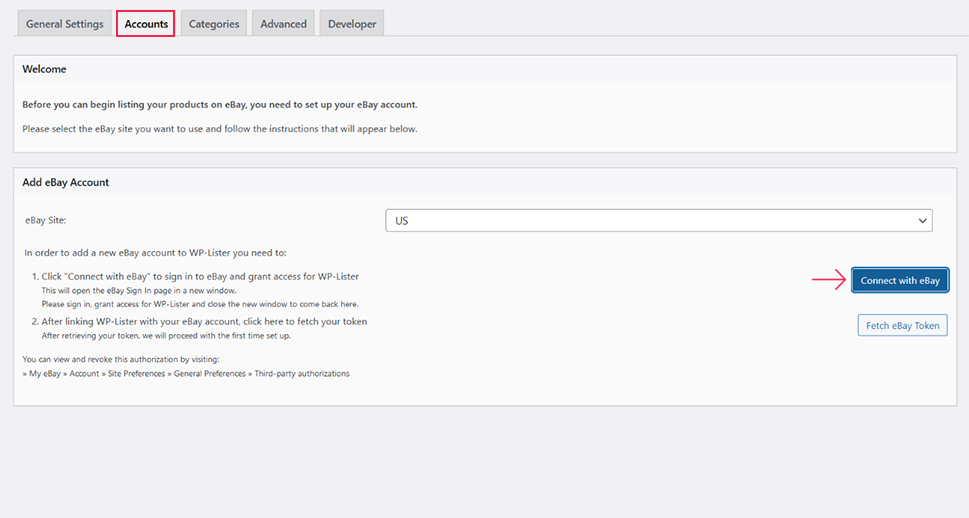The width and height of the screenshot is (969, 518).
Task: Go to the Advanced tab
Action: tap(283, 23)
